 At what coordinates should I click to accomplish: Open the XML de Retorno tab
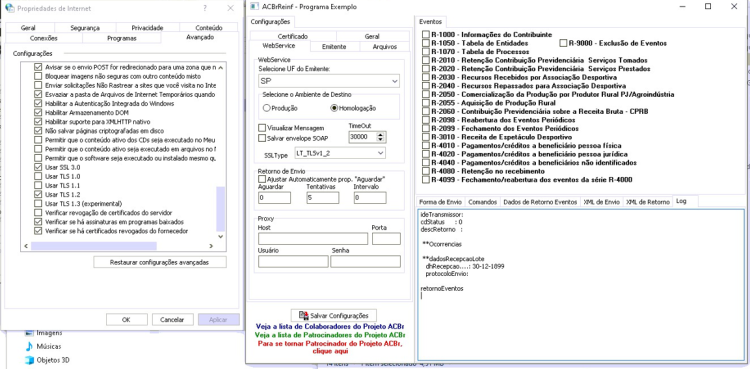(x=648, y=202)
